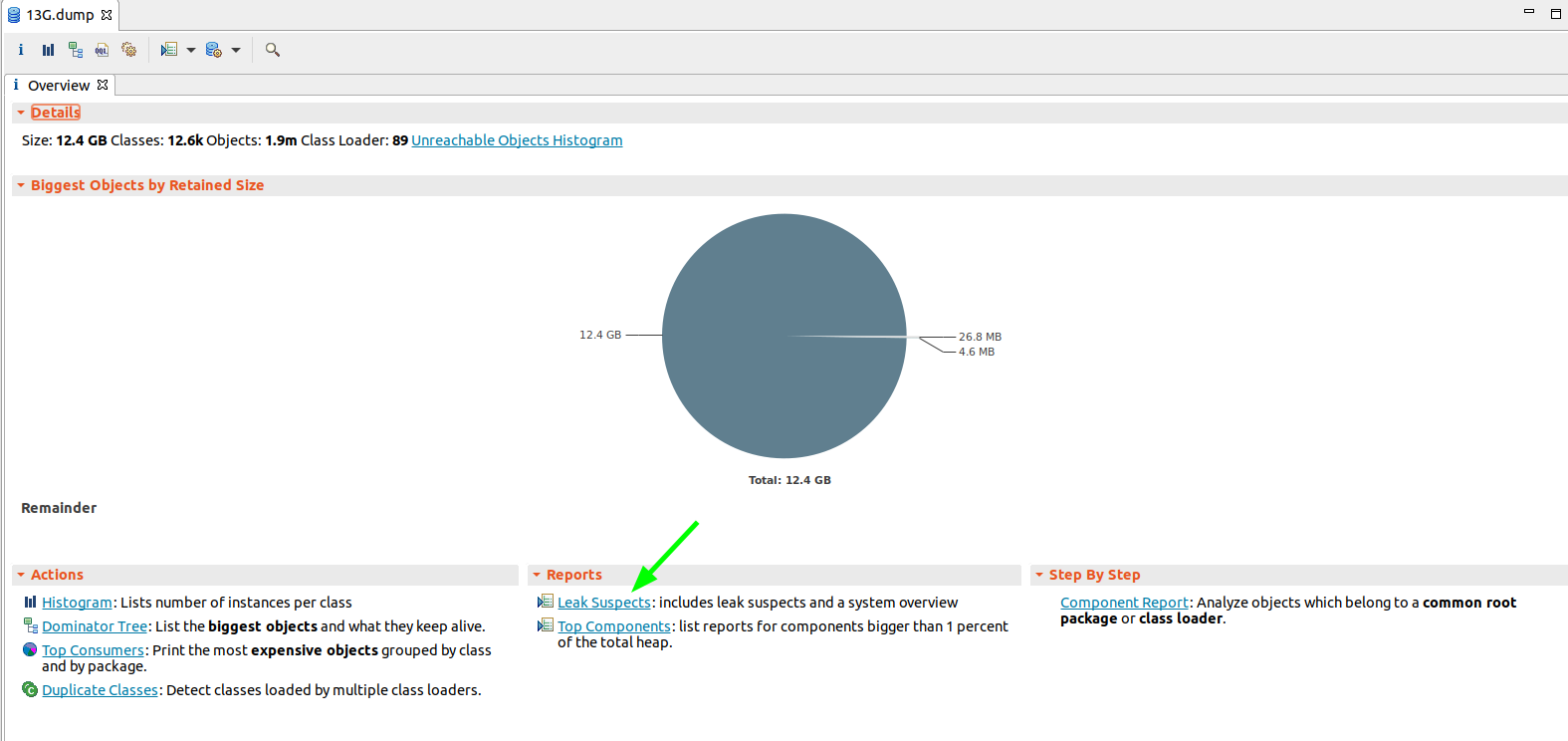
Task: Open the Overview pane via toolbar i icon
Action: pyautogui.click(x=21, y=50)
